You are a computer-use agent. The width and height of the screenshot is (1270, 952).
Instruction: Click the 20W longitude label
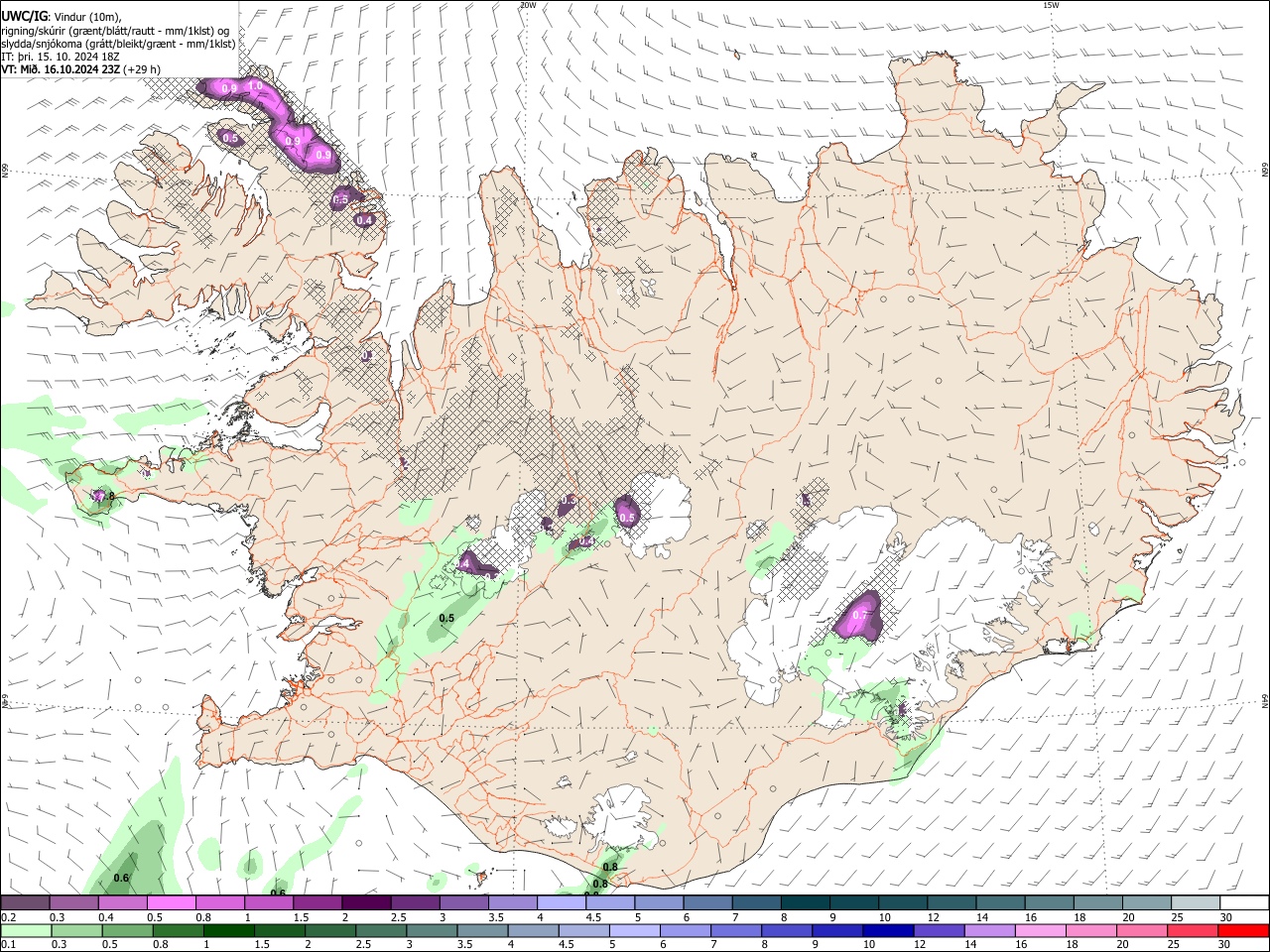pyautogui.click(x=528, y=5)
